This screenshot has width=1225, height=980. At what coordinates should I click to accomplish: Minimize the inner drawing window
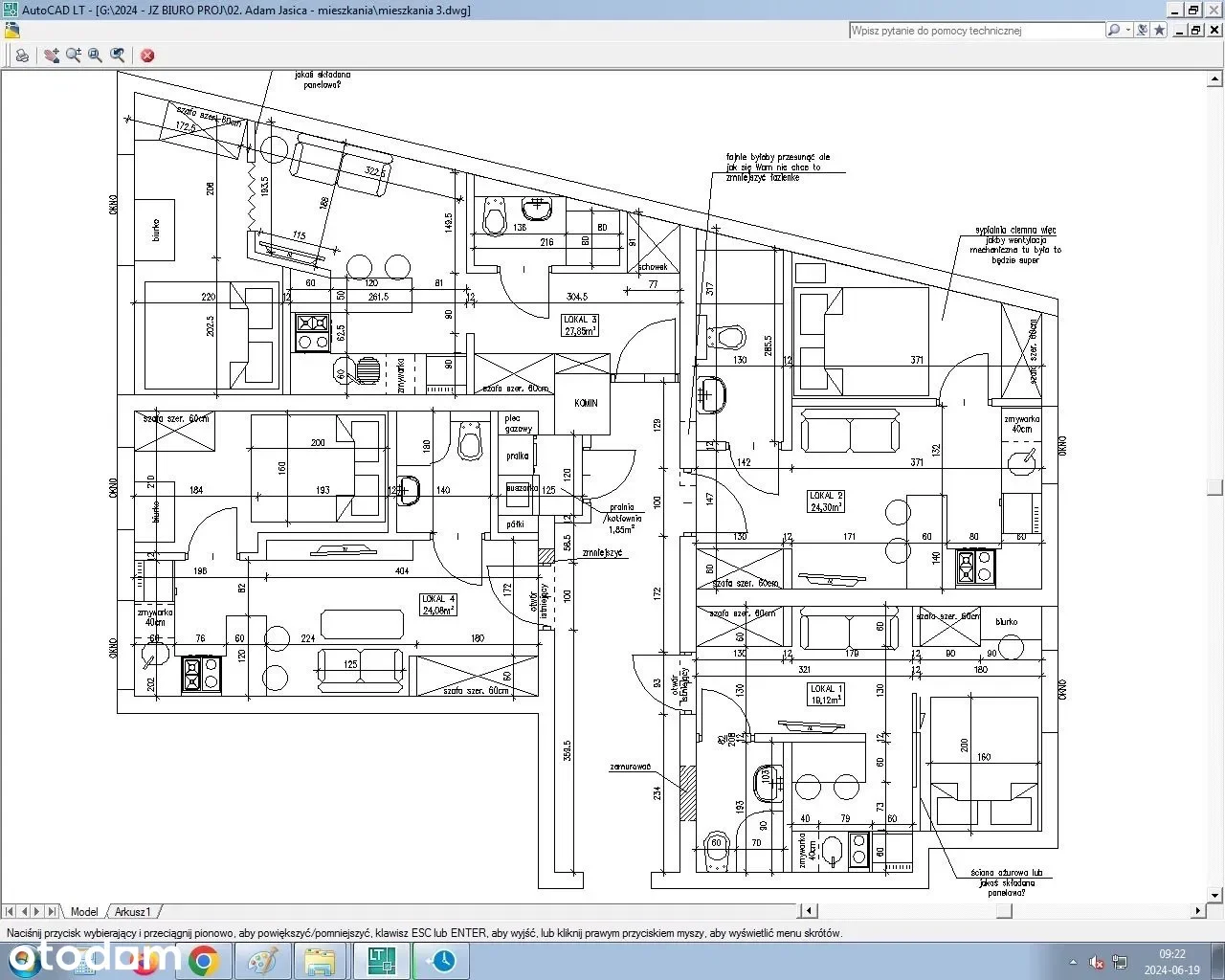(x=1178, y=30)
